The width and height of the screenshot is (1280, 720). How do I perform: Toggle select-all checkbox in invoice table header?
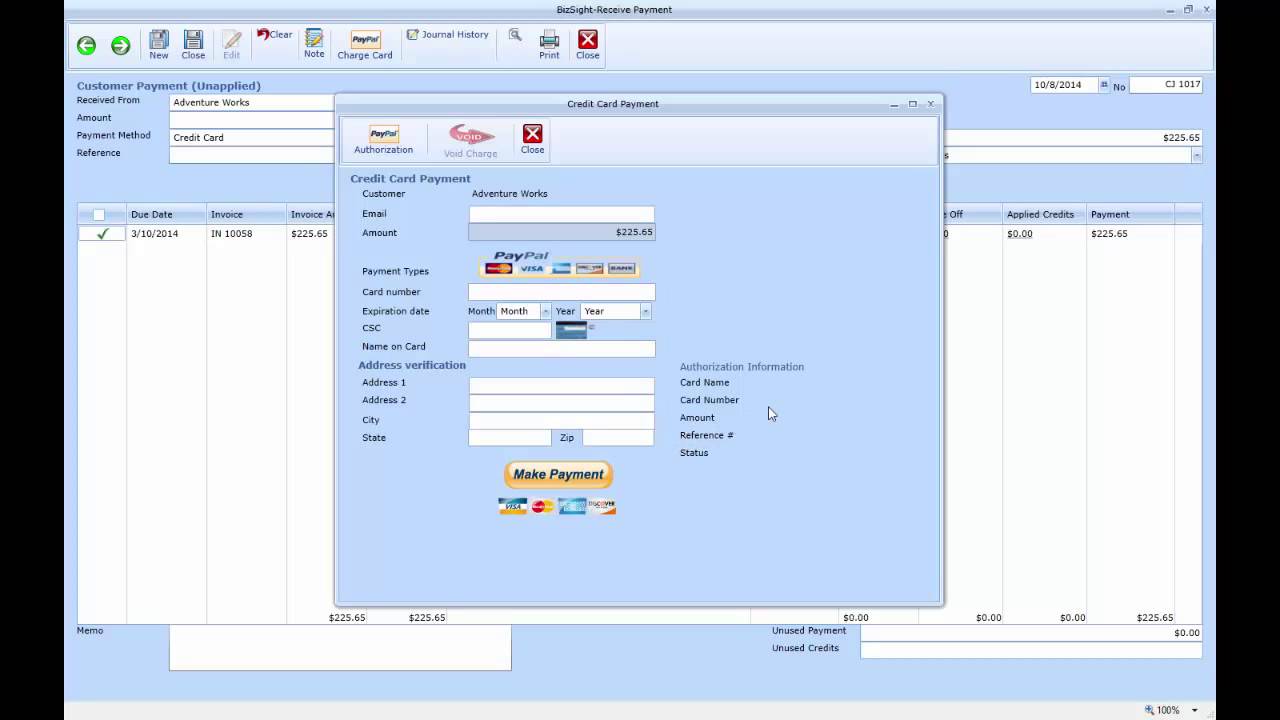tap(99, 214)
